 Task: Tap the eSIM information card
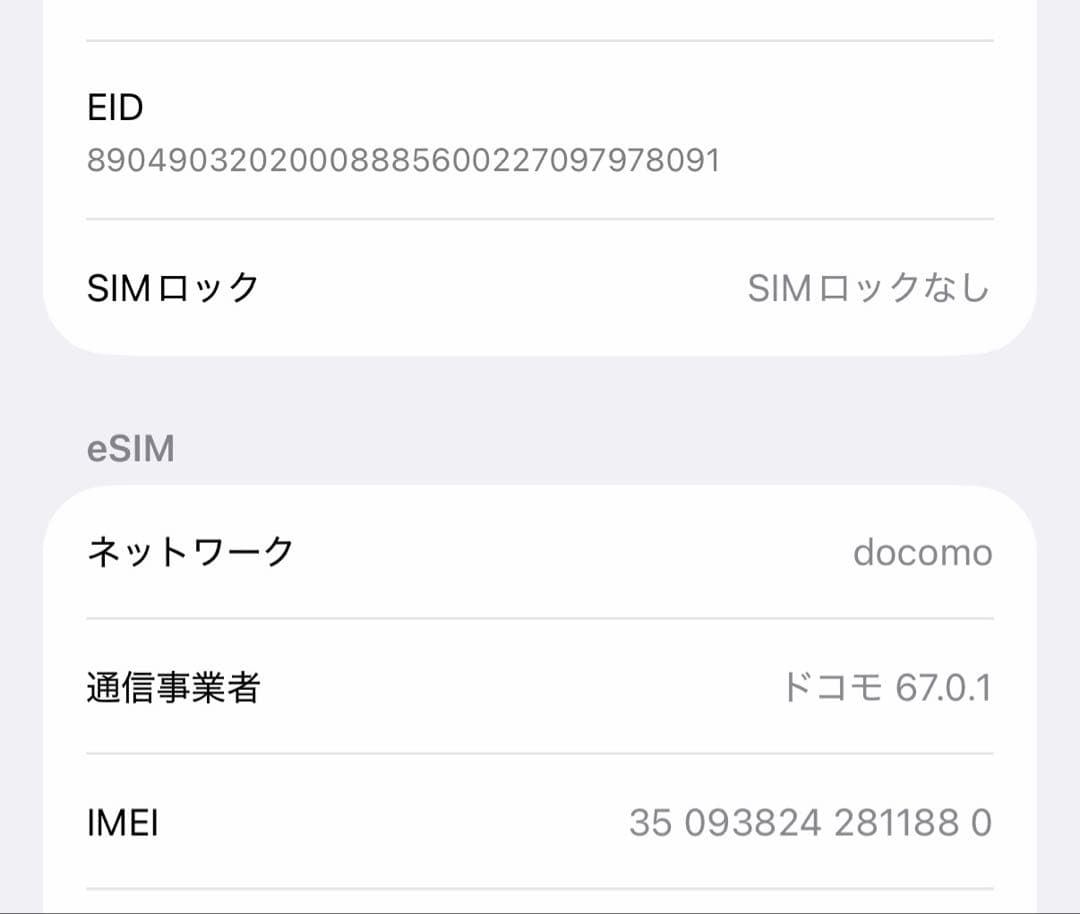pos(540,690)
